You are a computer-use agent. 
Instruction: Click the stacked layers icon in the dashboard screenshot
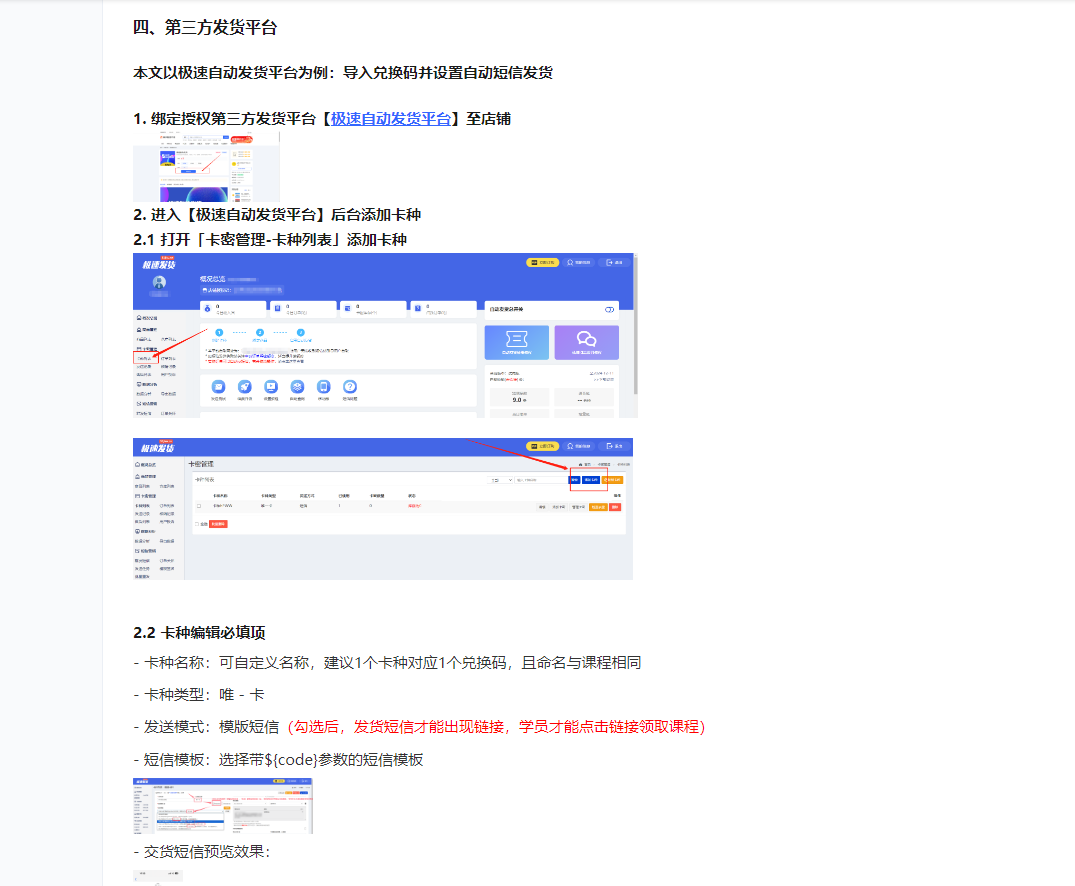(x=297, y=387)
